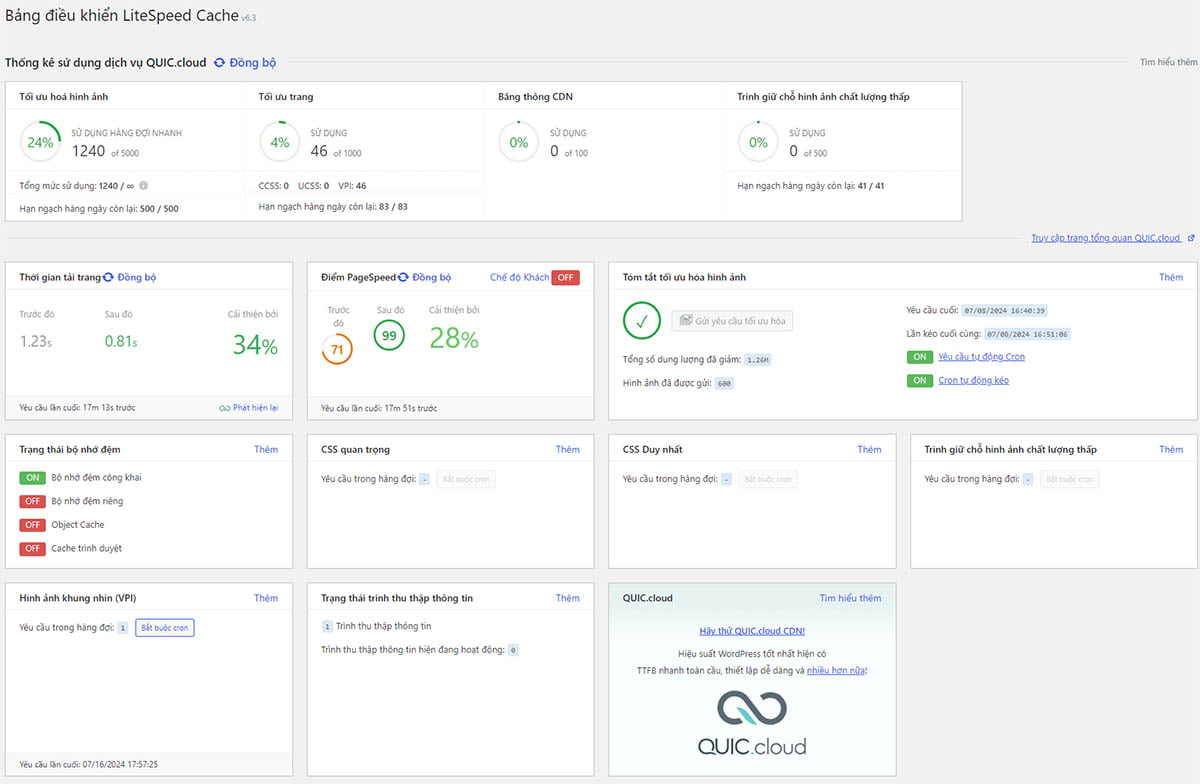This screenshot has height=784, width=1200.
Task: Open Tìm hiểu thêm link at top right
Action: point(1169,62)
